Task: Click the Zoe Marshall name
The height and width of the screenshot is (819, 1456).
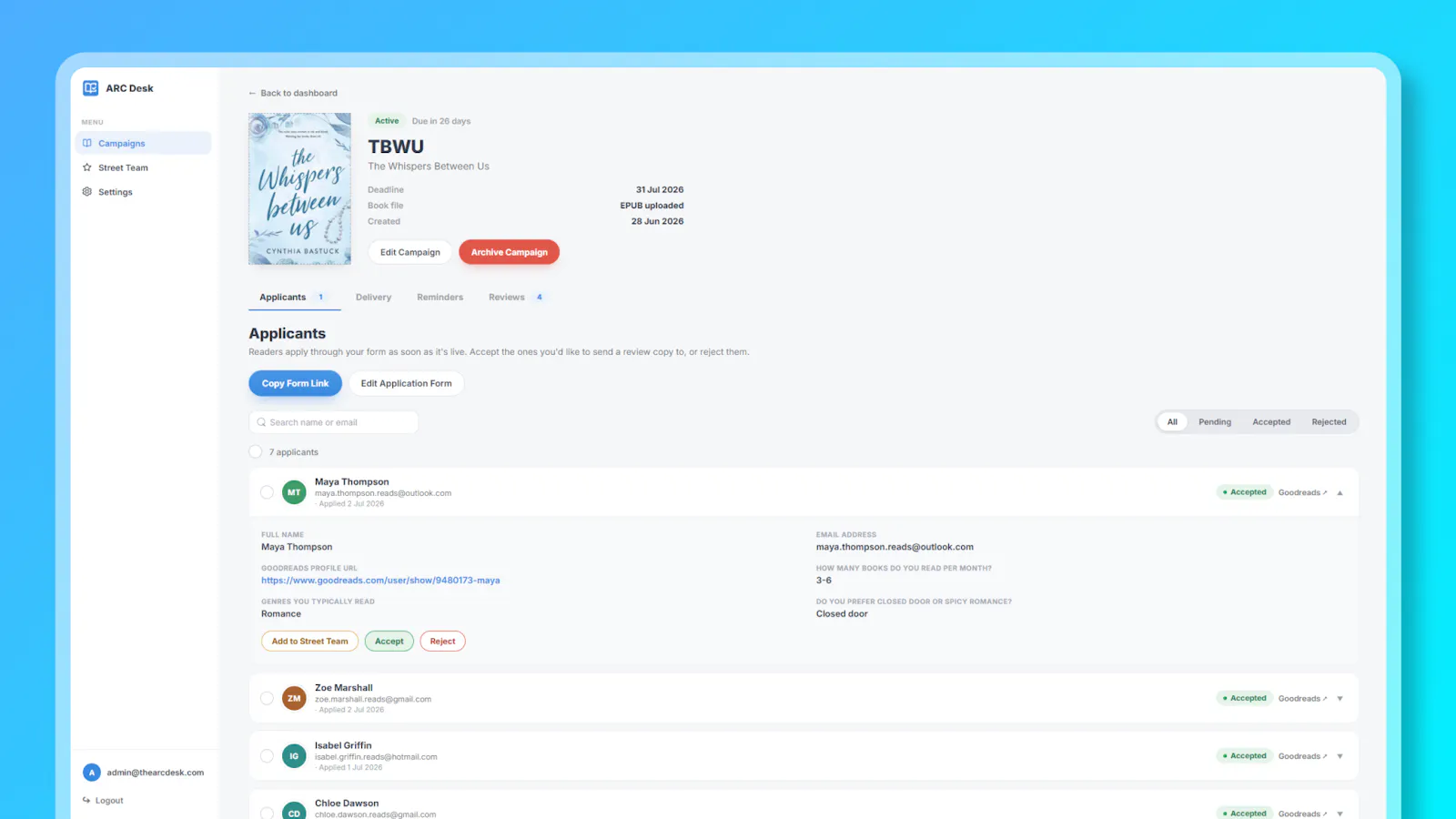Action: click(x=344, y=688)
